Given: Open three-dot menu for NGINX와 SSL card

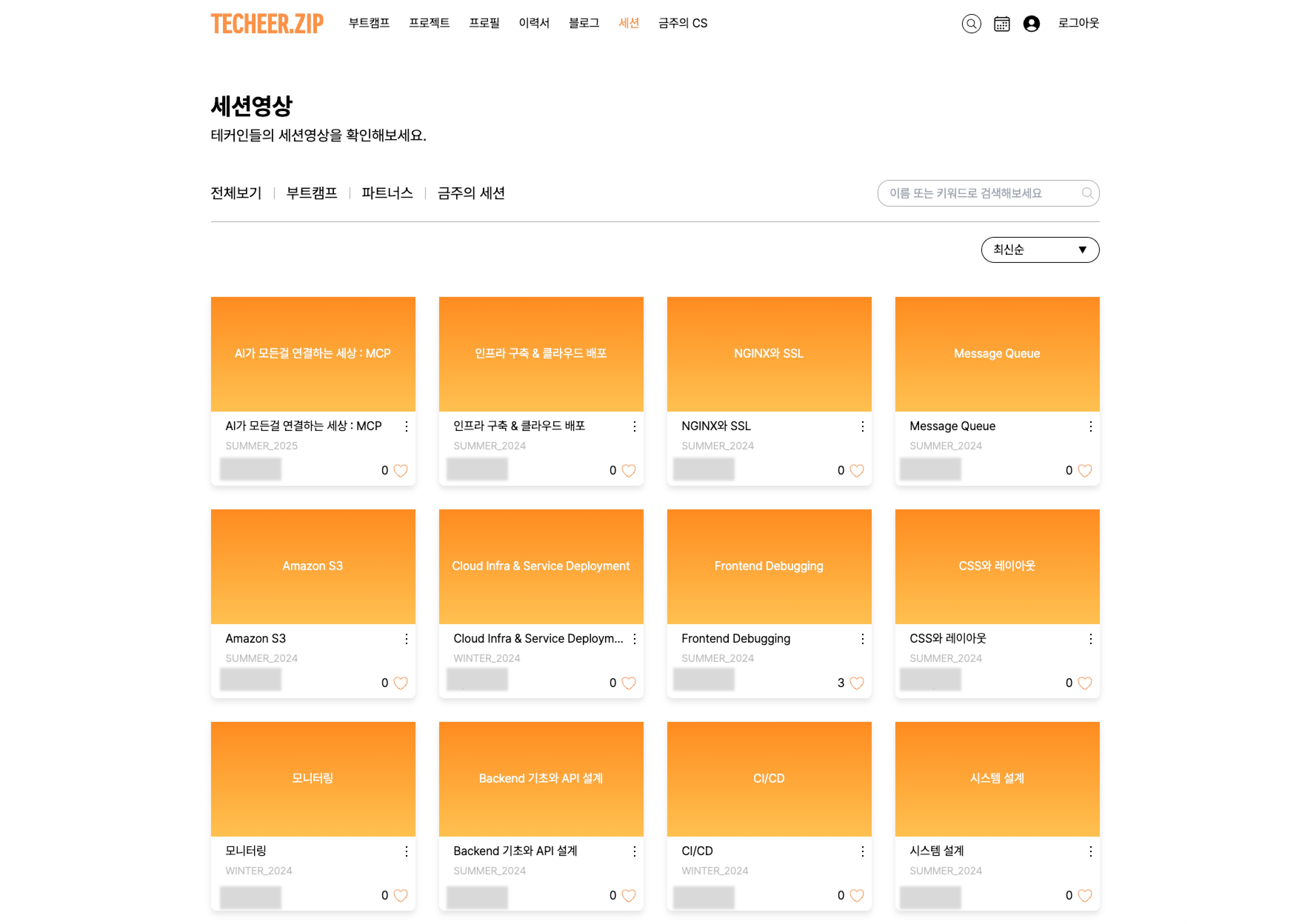Looking at the screenshot, I should (862, 426).
